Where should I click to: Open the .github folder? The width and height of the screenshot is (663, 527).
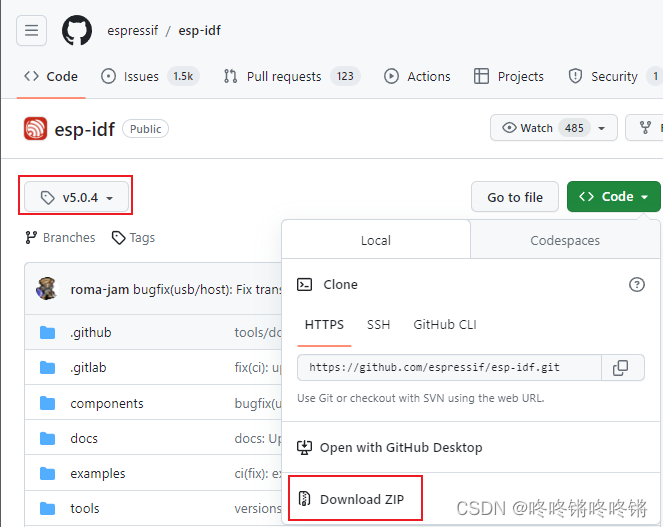click(x=90, y=332)
